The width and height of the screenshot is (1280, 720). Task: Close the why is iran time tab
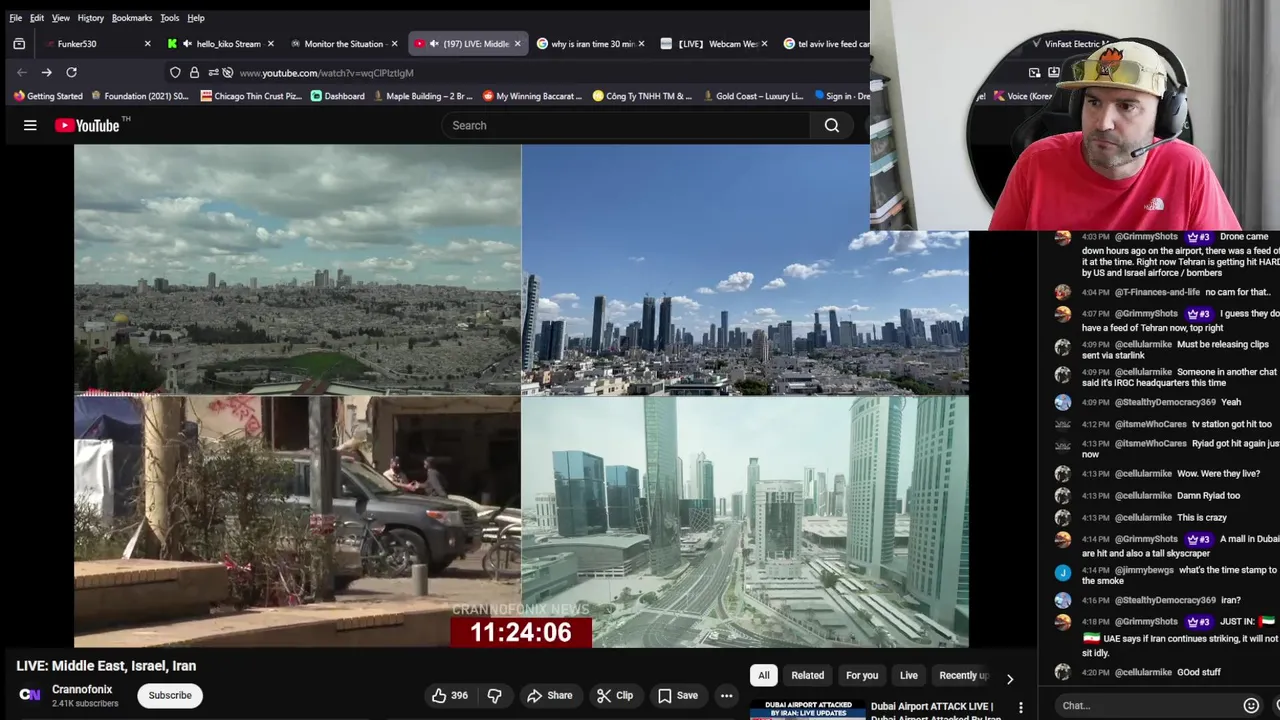pos(640,44)
